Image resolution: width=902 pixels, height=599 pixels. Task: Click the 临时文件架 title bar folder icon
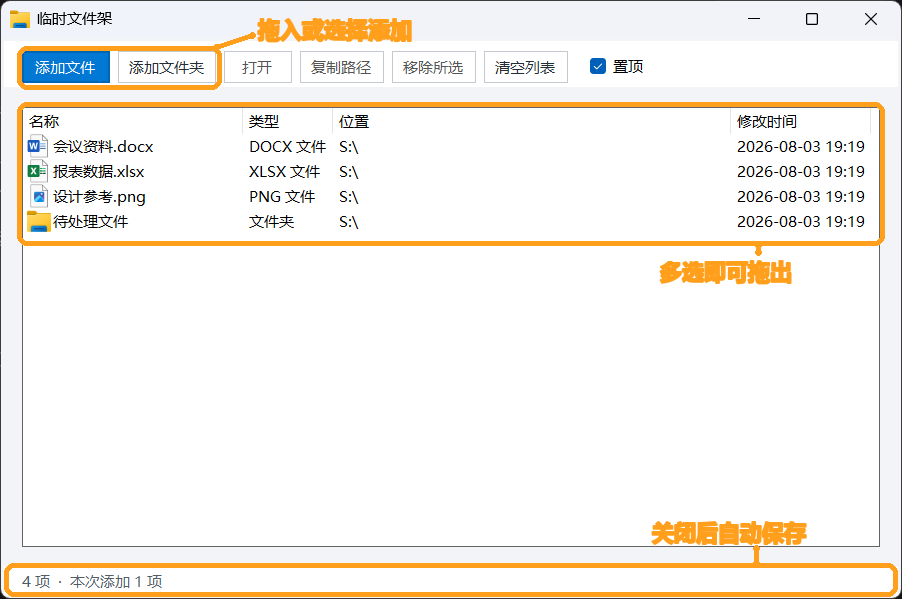[x=20, y=19]
